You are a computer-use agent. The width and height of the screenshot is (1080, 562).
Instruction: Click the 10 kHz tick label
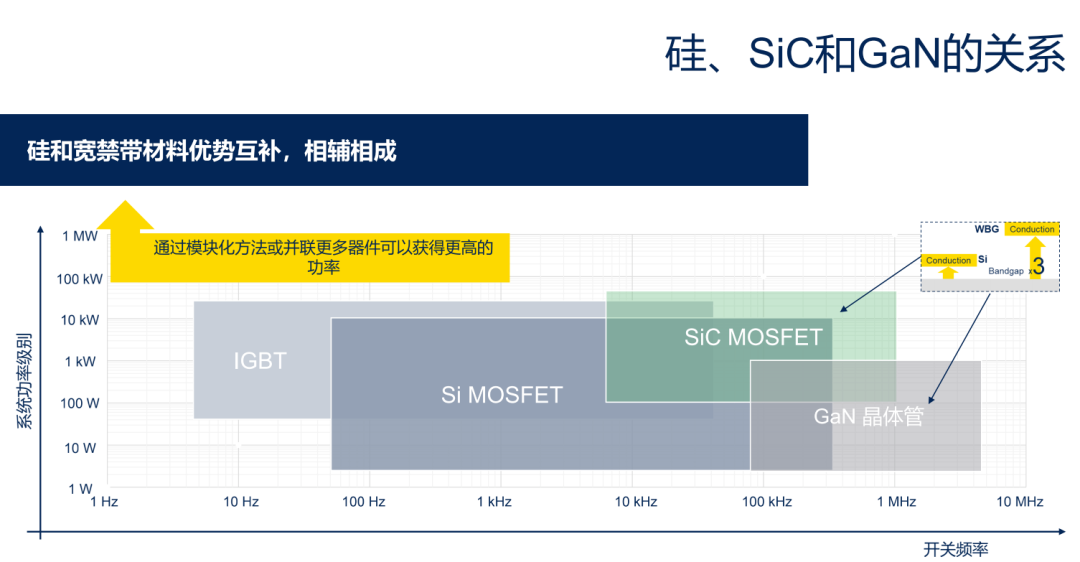click(636, 501)
